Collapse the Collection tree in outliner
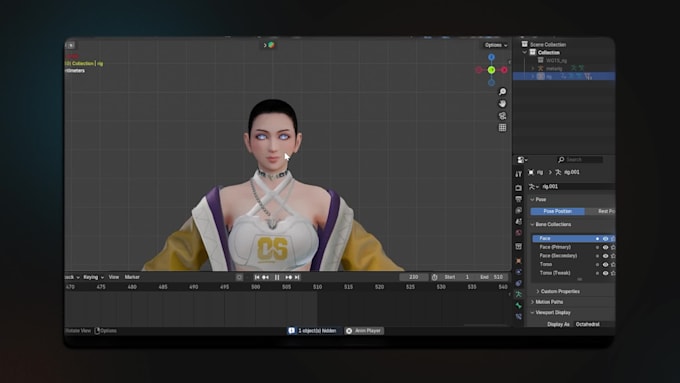This screenshot has height=383, width=680. click(525, 52)
